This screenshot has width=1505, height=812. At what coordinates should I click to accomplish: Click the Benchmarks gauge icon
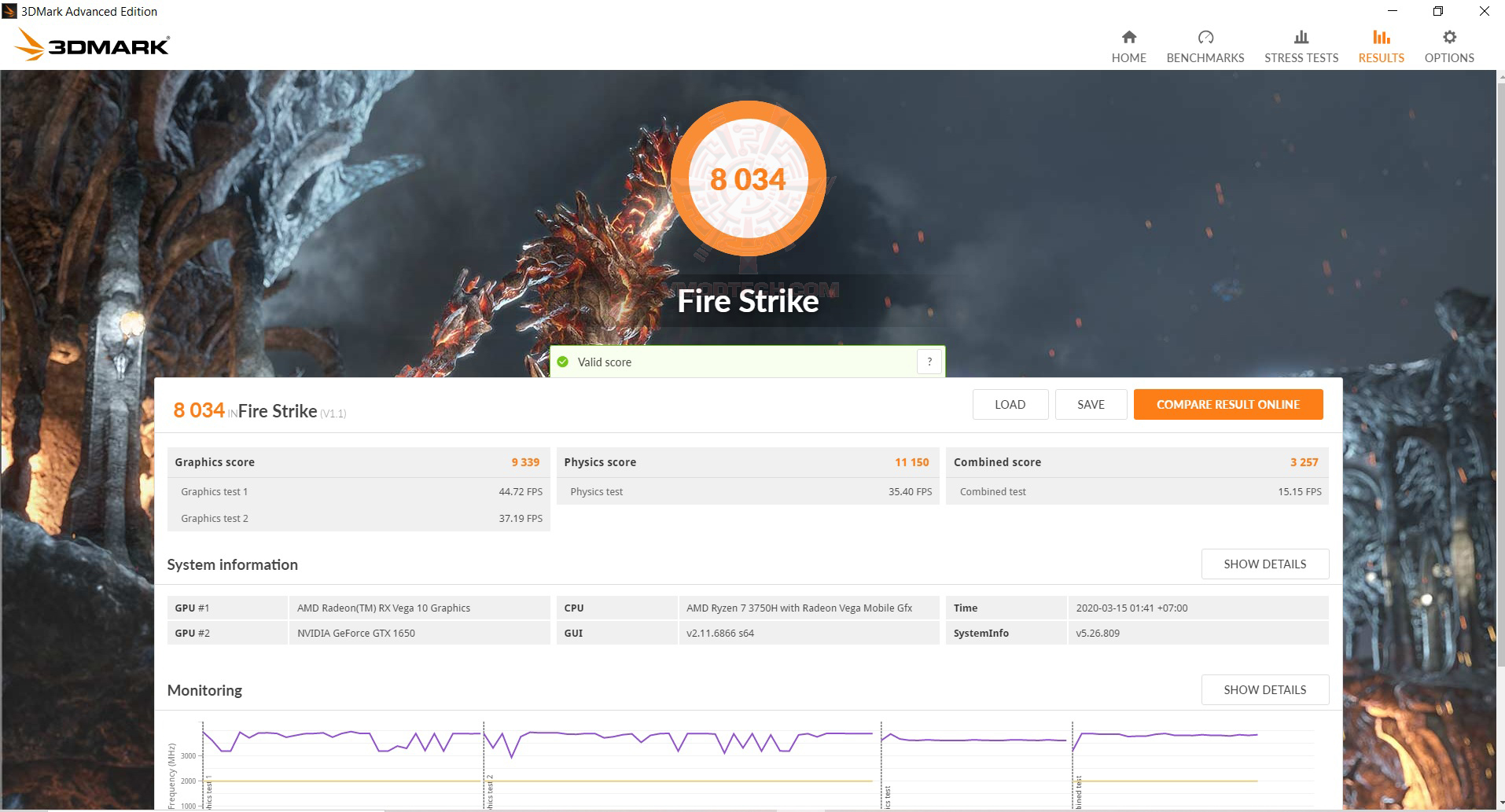1205,36
